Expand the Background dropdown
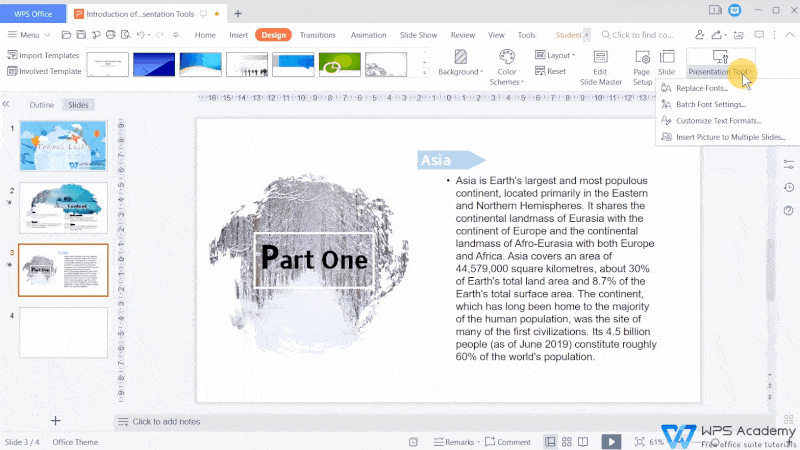The height and width of the screenshot is (450, 800). pyautogui.click(x=460, y=65)
